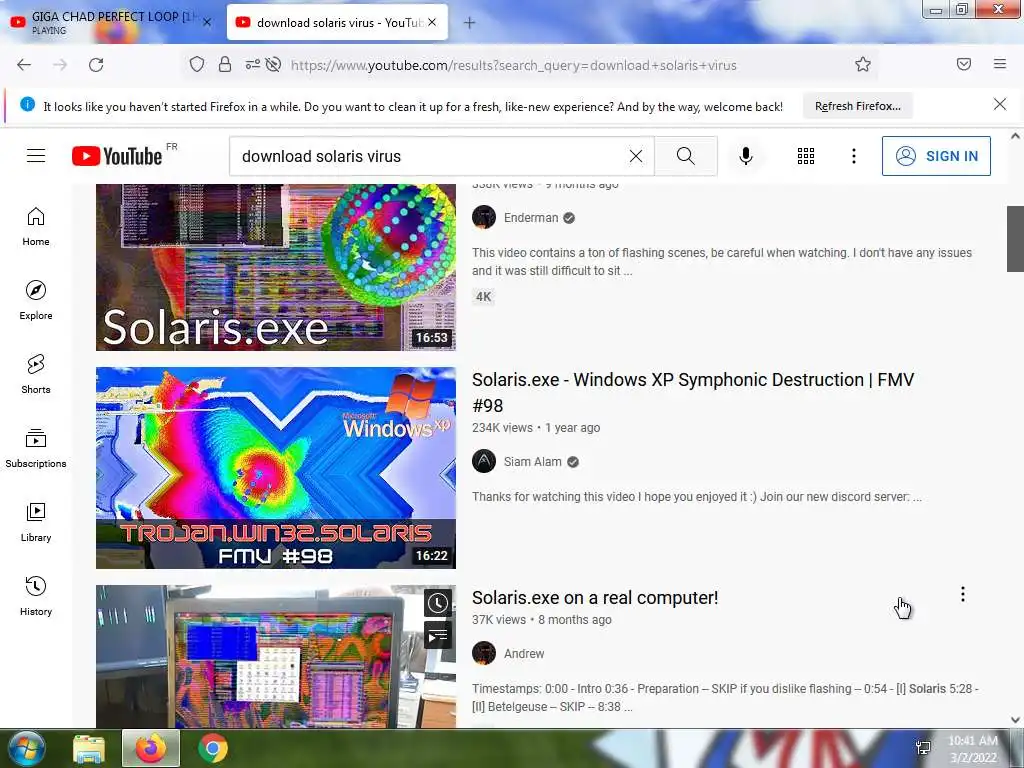Open Shorts in sidebar

[x=36, y=374]
